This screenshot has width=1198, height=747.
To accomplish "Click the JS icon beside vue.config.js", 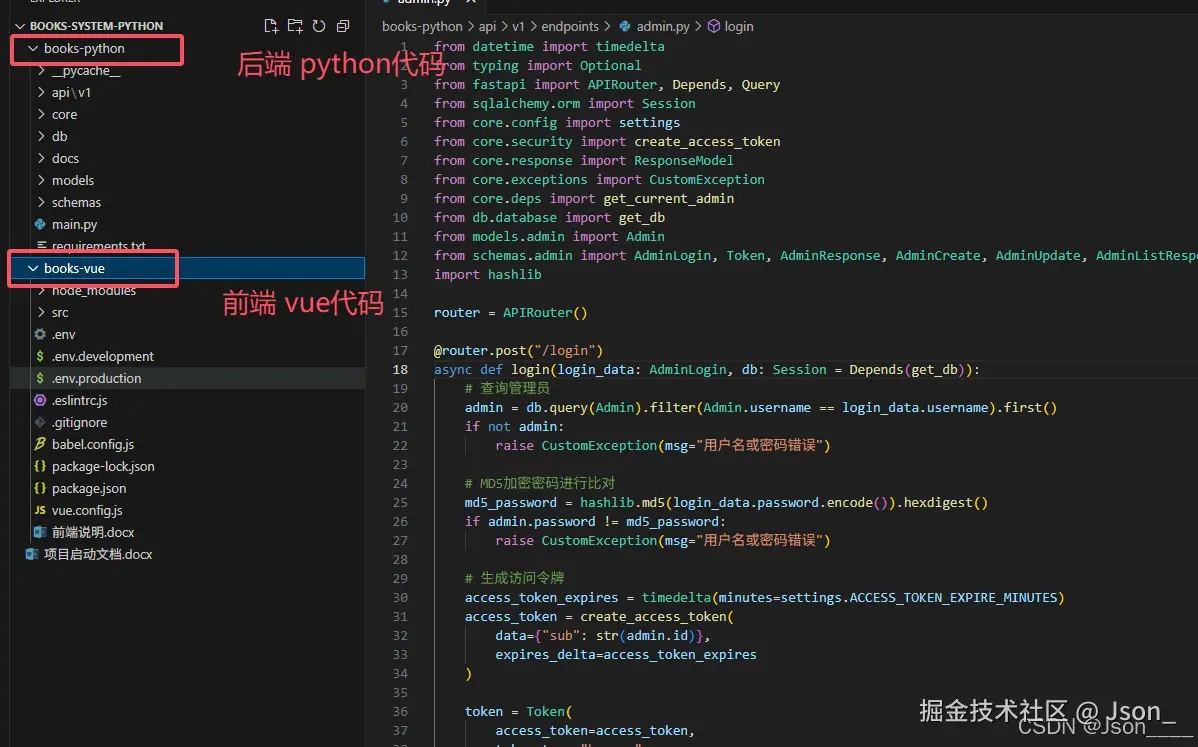I will pos(40,510).
